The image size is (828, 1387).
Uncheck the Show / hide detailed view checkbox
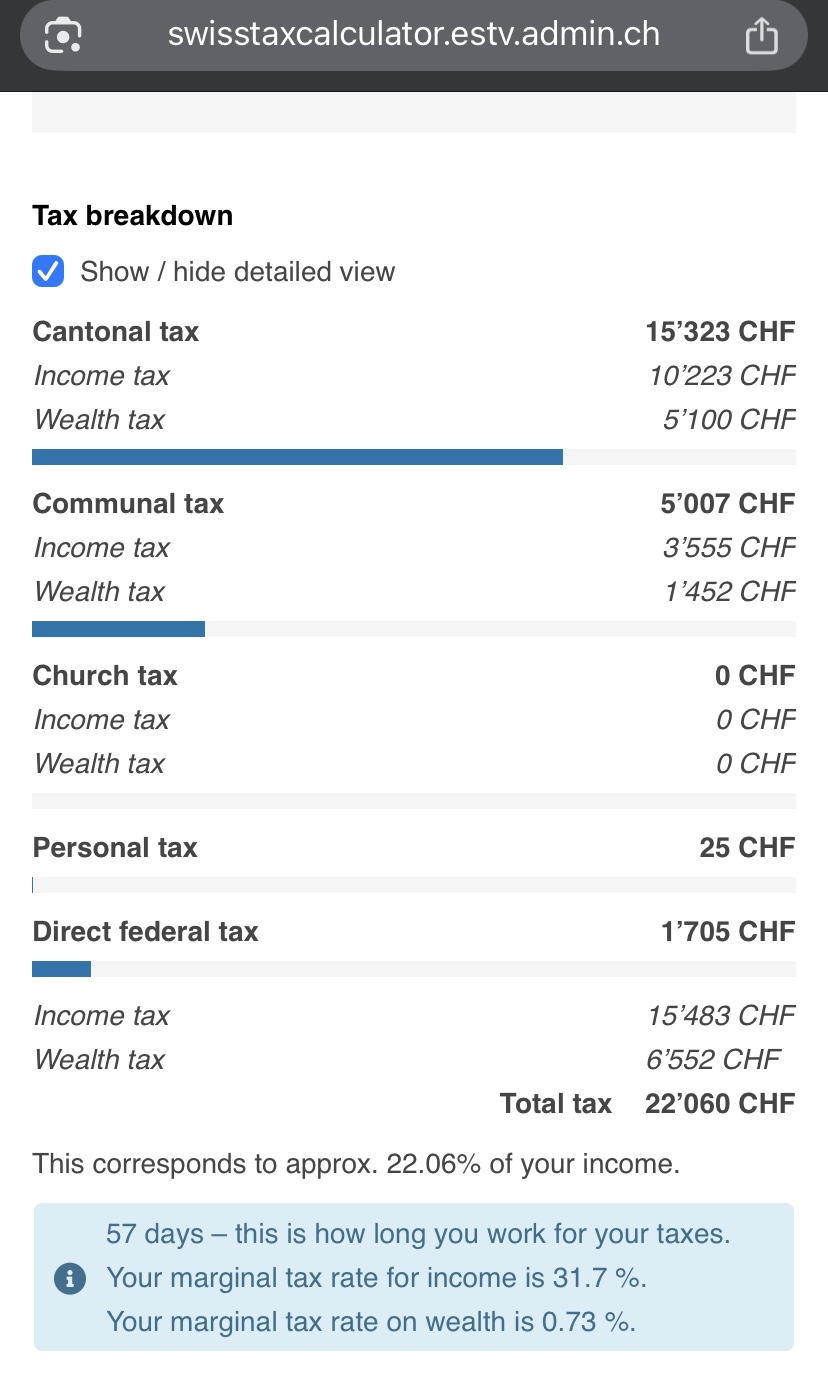(x=48, y=271)
